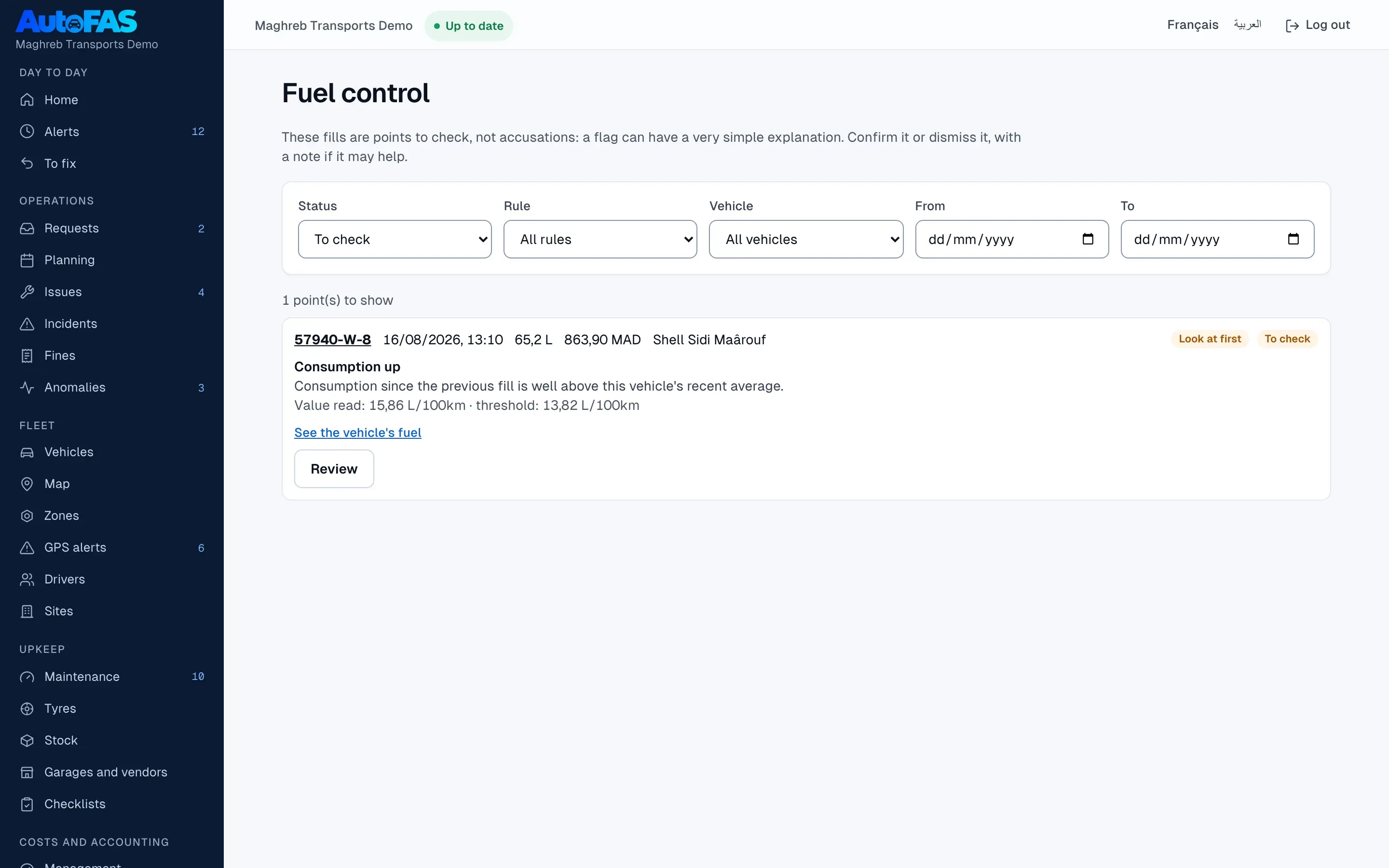This screenshot has width=1389, height=868.
Task: Click the Issues wrench icon
Action: click(27, 292)
